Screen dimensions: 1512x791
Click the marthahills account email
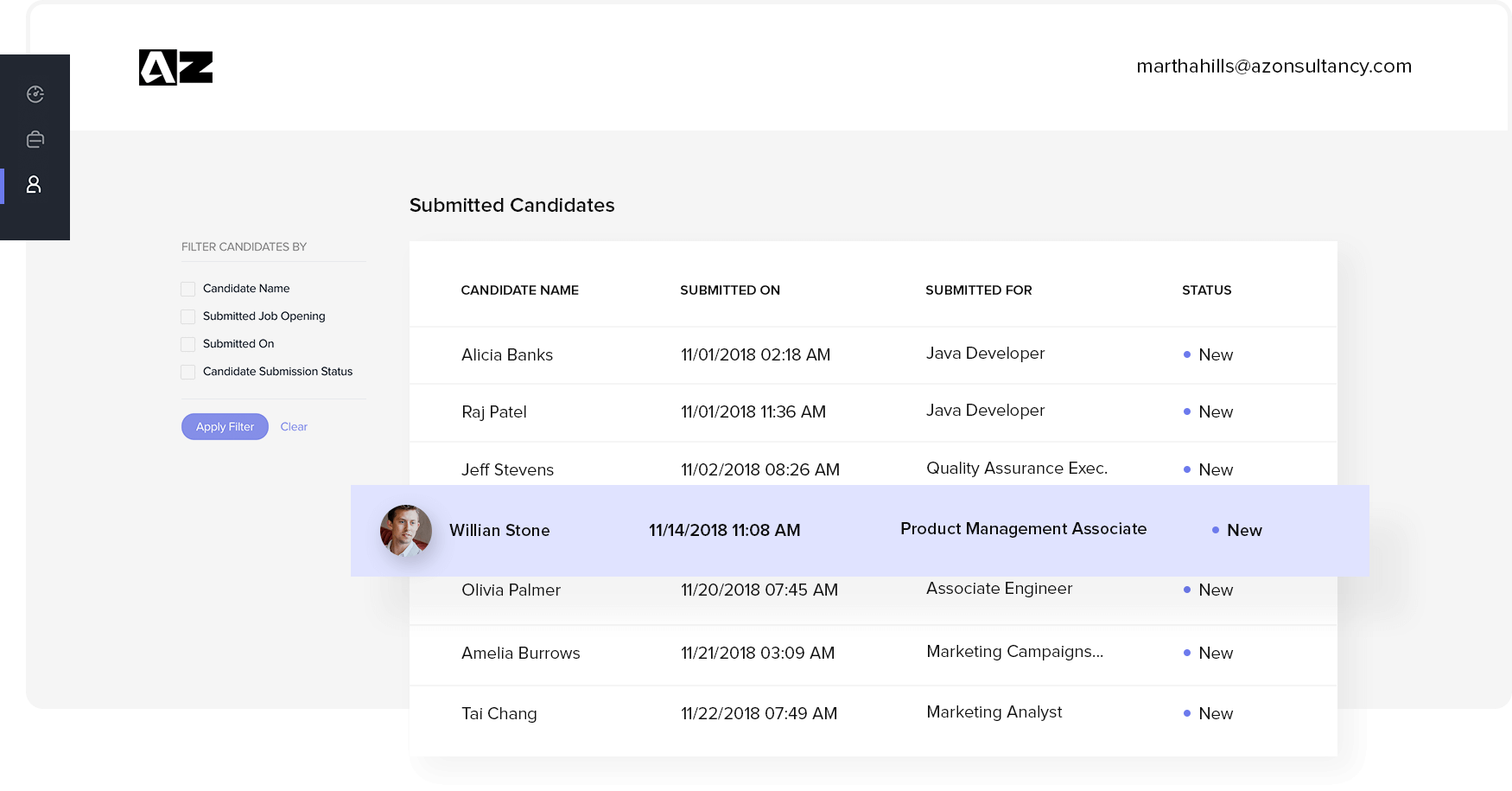pyautogui.click(x=1274, y=67)
